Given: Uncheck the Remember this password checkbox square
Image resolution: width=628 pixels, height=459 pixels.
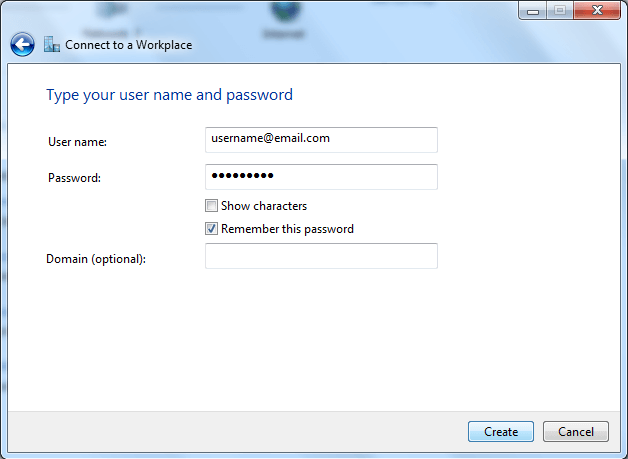Looking at the screenshot, I should tap(211, 229).
